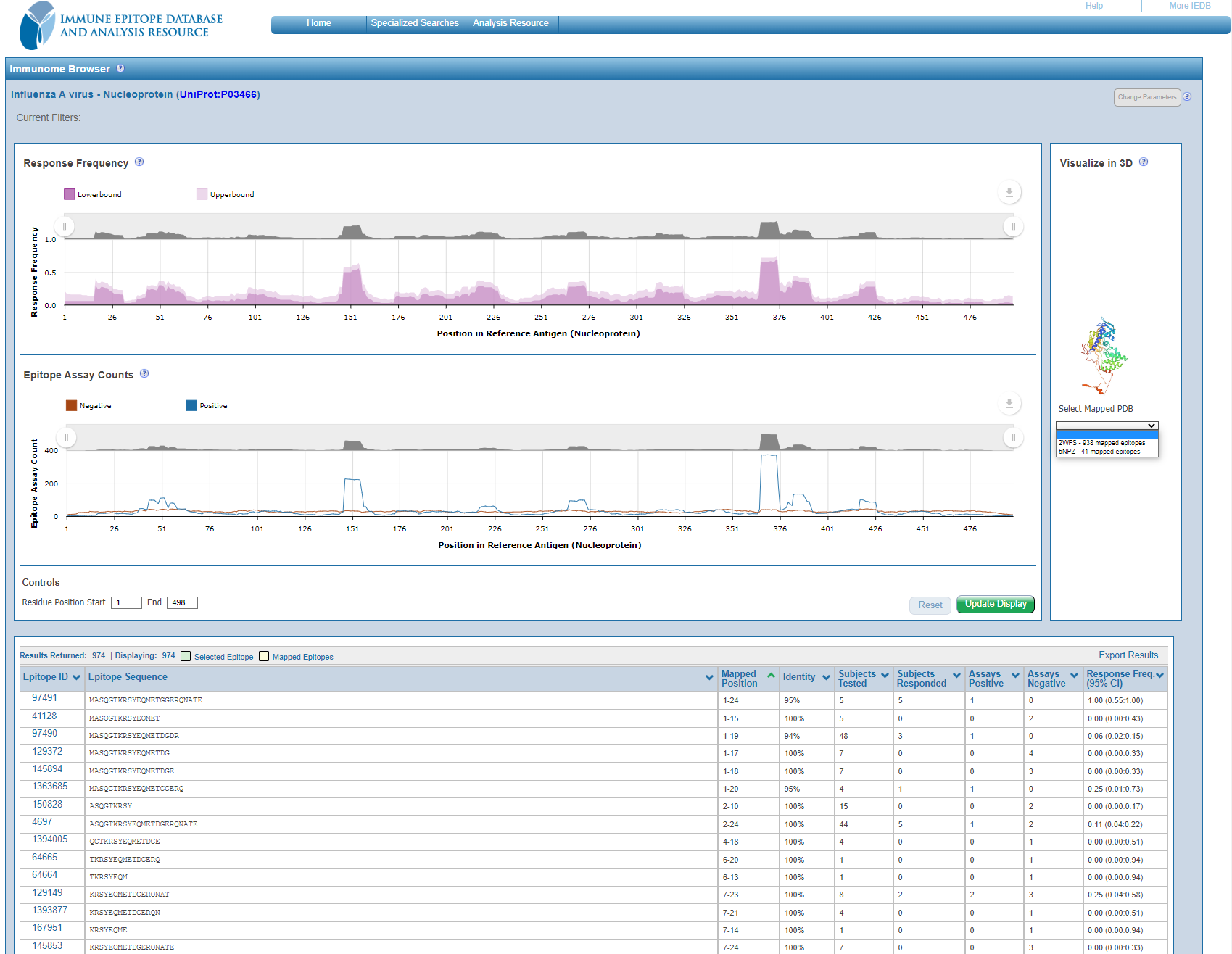
Task: Click the Reset button
Action: pyautogui.click(x=930, y=605)
